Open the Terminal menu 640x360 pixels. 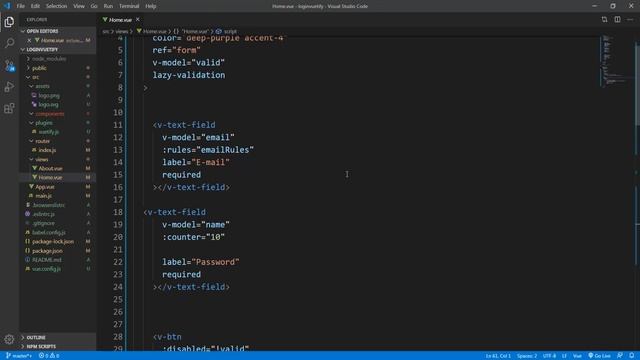(x=129, y=6)
